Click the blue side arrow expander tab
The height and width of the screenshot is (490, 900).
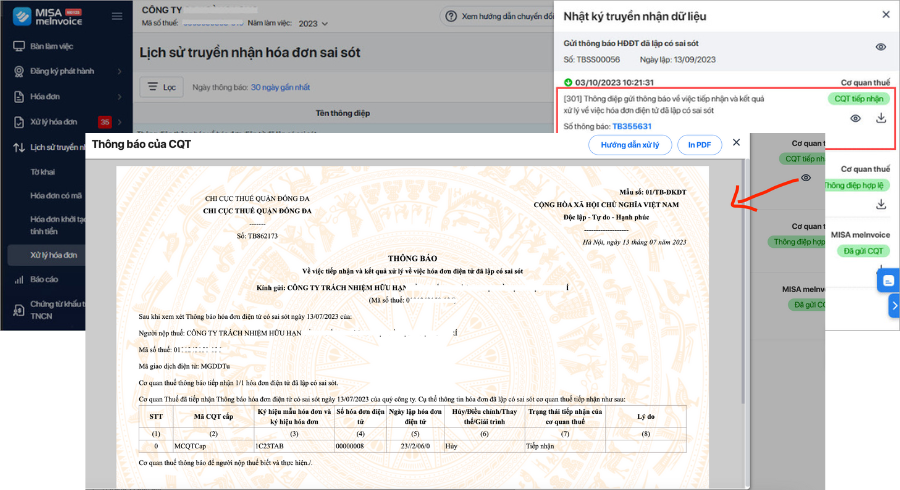pyautogui.click(x=894, y=307)
